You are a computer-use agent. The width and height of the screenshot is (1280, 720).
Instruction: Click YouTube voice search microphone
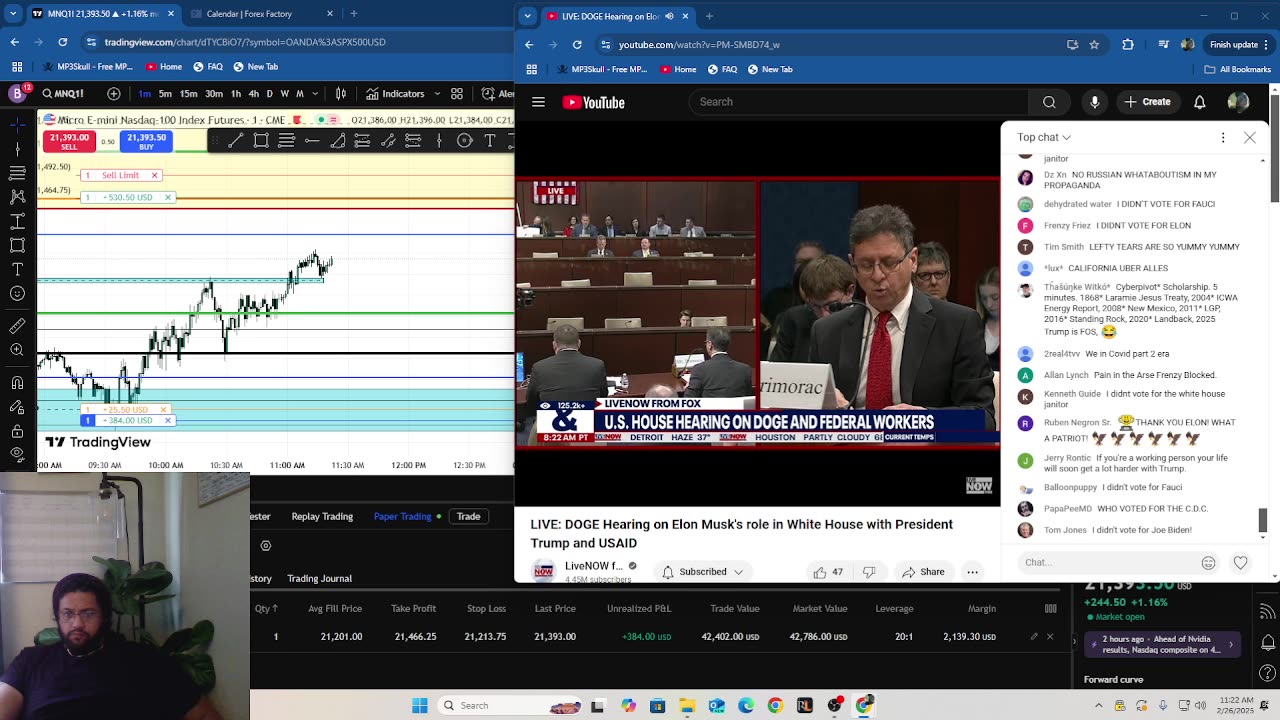click(x=1094, y=102)
